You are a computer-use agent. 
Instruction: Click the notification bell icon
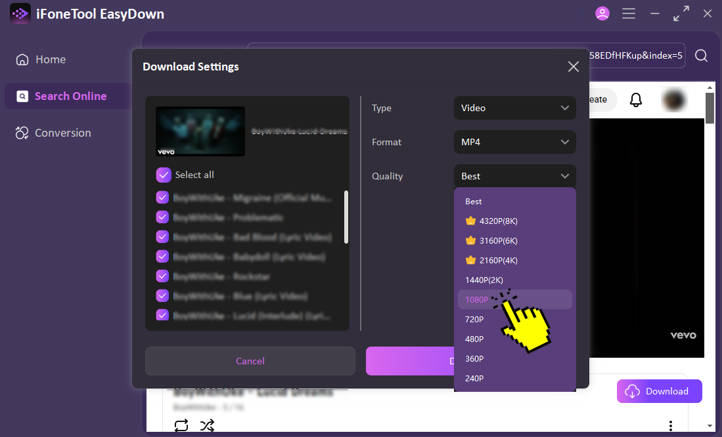pyautogui.click(x=636, y=99)
